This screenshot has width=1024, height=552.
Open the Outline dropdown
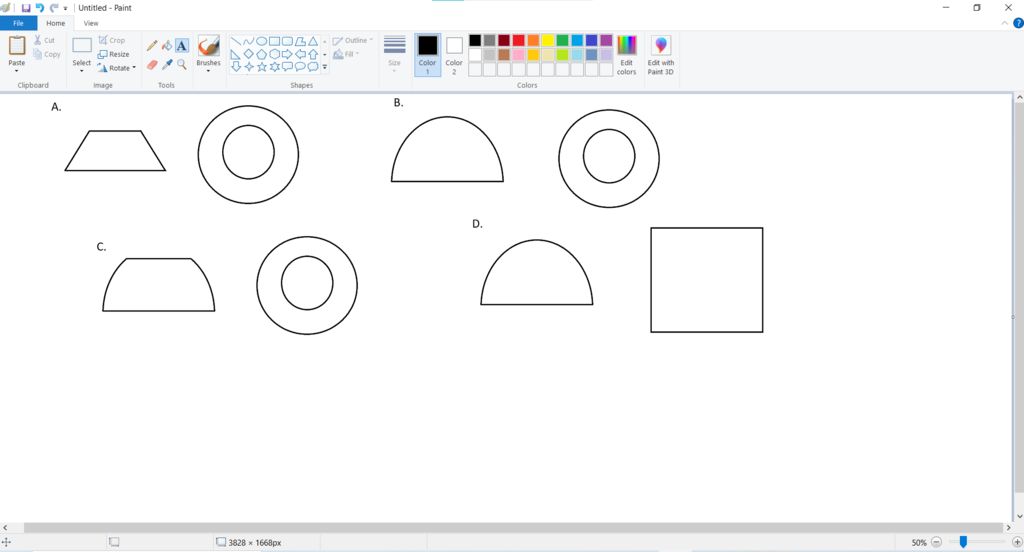click(353, 41)
